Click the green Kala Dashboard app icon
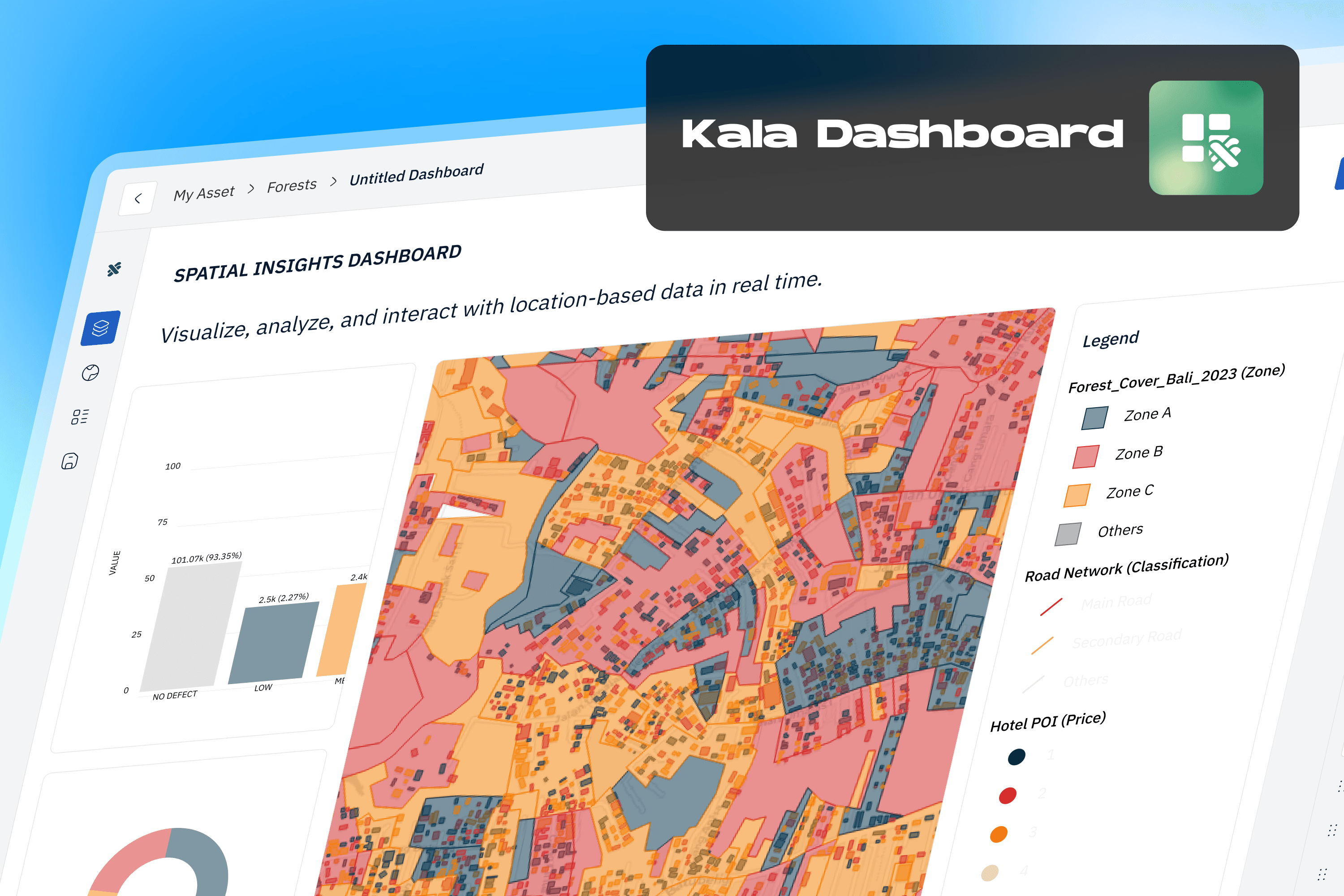This screenshot has width=1344, height=896. point(1206,138)
